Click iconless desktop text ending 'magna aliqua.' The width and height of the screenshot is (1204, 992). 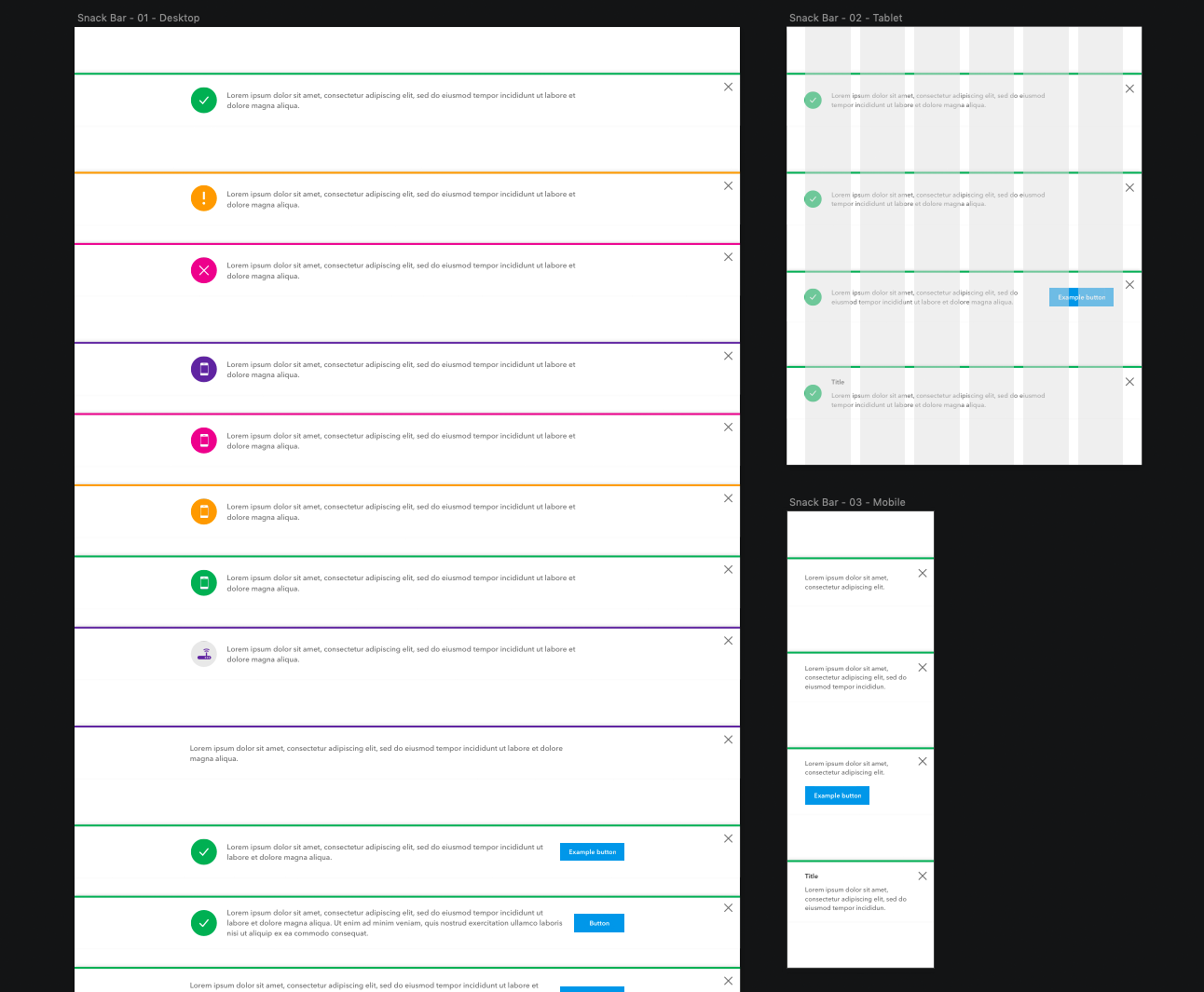click(376, 754)
